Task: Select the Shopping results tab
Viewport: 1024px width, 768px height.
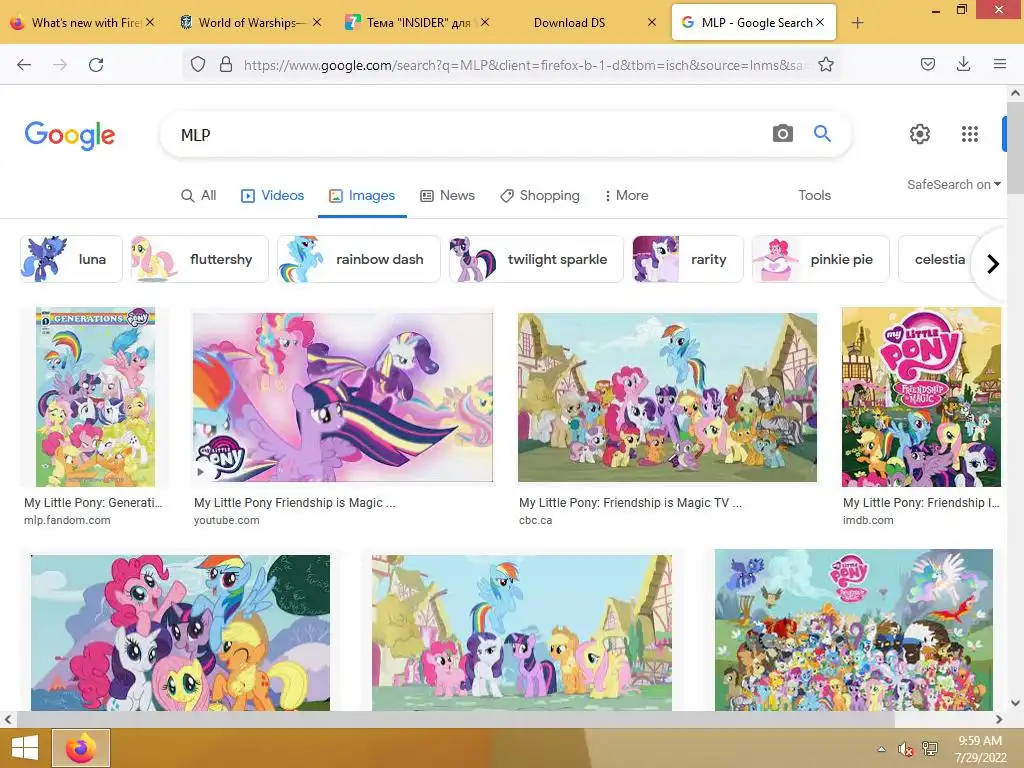Action: tap(539, 195)
